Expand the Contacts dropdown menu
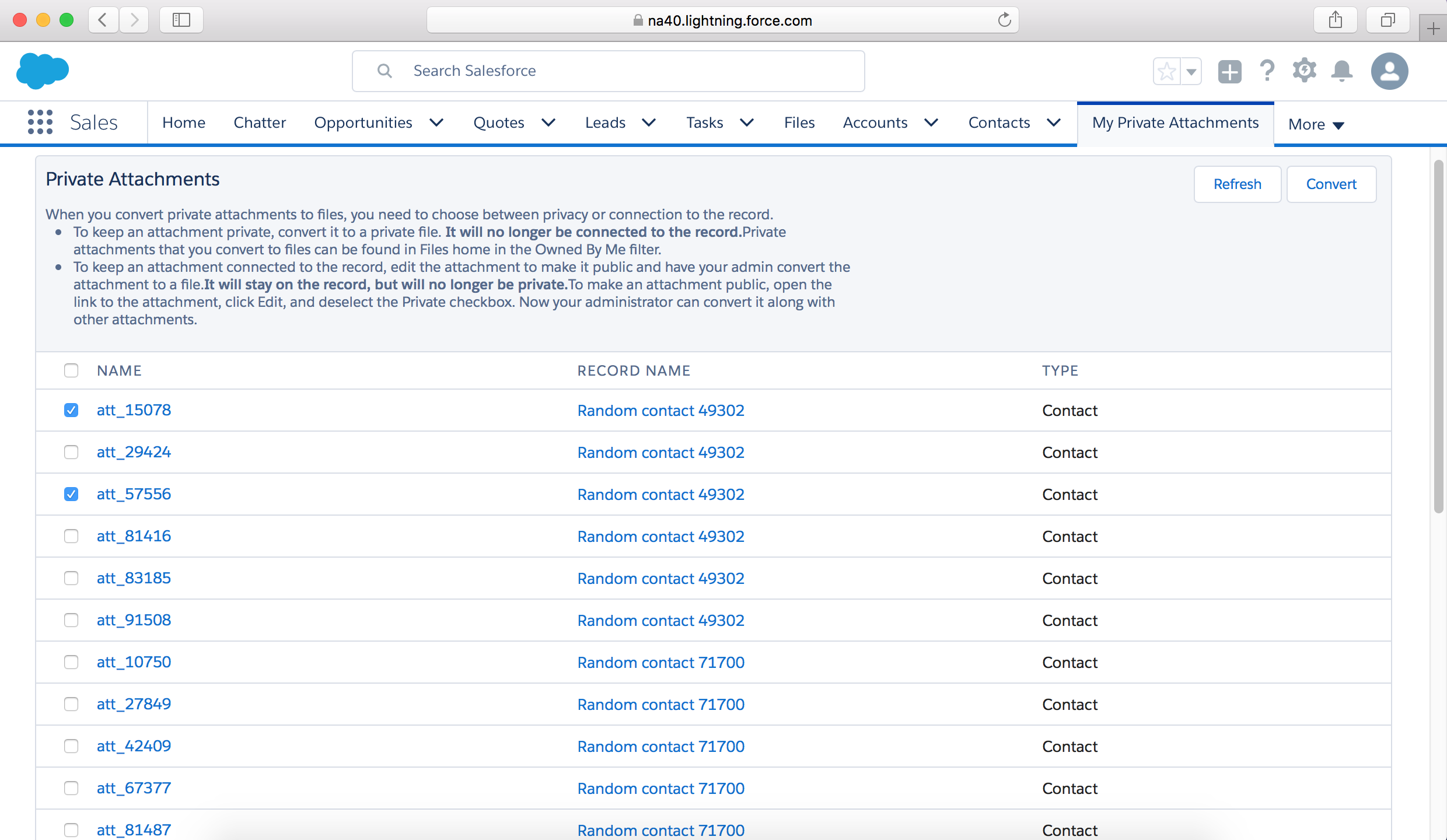Viewport: 1447px width, 840px height. coord(1054,122)
